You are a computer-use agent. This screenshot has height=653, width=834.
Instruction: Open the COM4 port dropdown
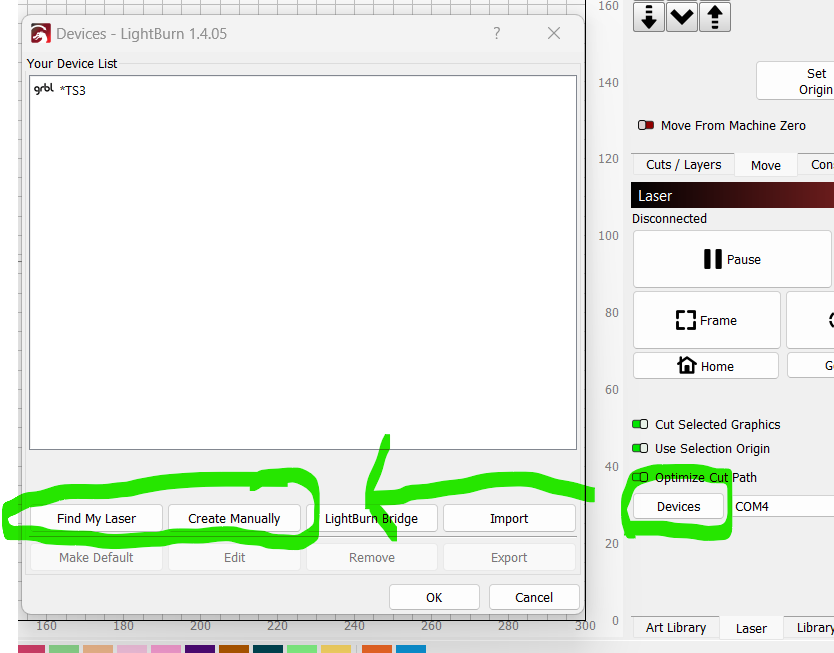coord(782,506)
